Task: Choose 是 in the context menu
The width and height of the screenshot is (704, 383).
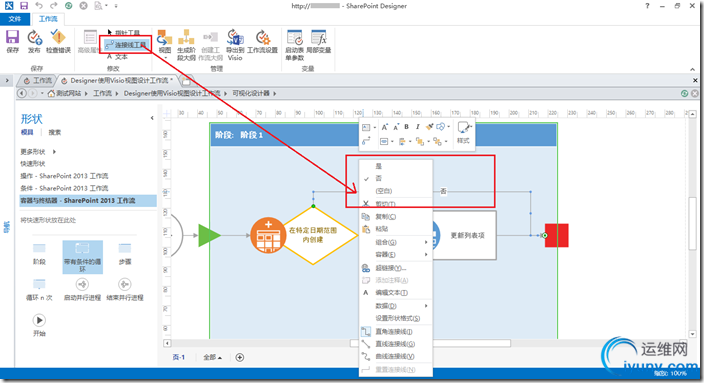Action: (396, 166)
